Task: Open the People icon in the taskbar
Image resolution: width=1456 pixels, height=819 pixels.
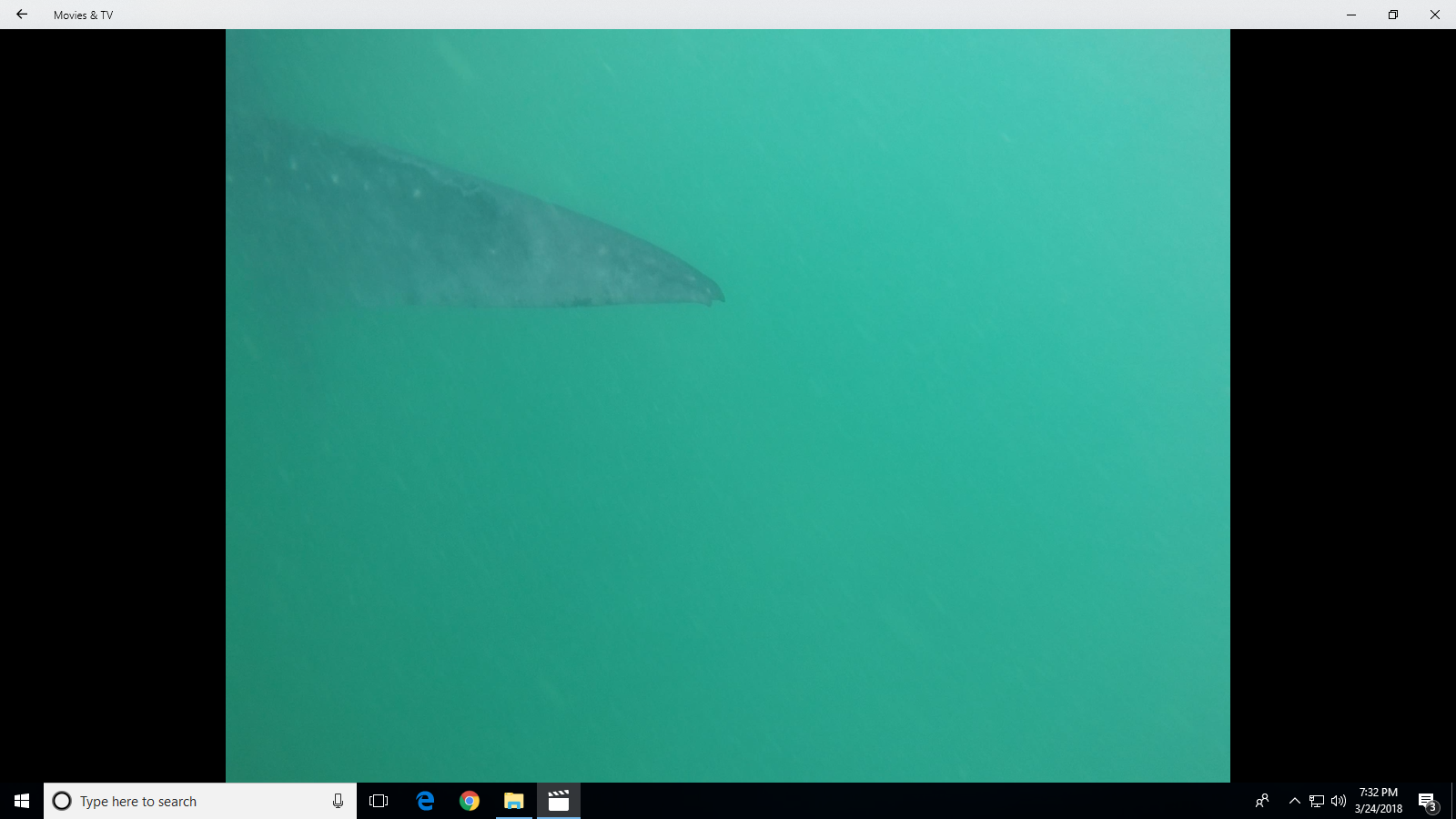Action: (1262, 801)
